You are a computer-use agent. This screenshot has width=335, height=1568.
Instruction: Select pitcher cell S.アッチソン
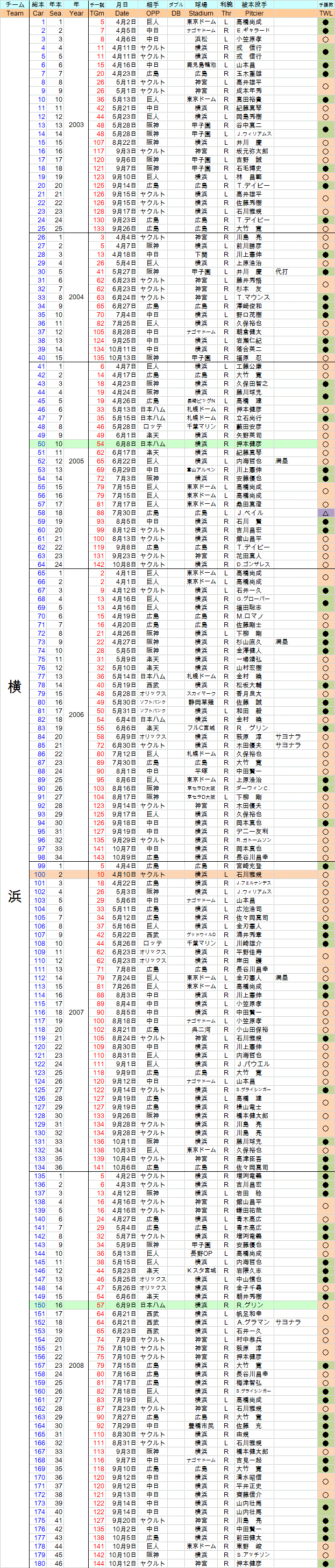pos(254,1555)
